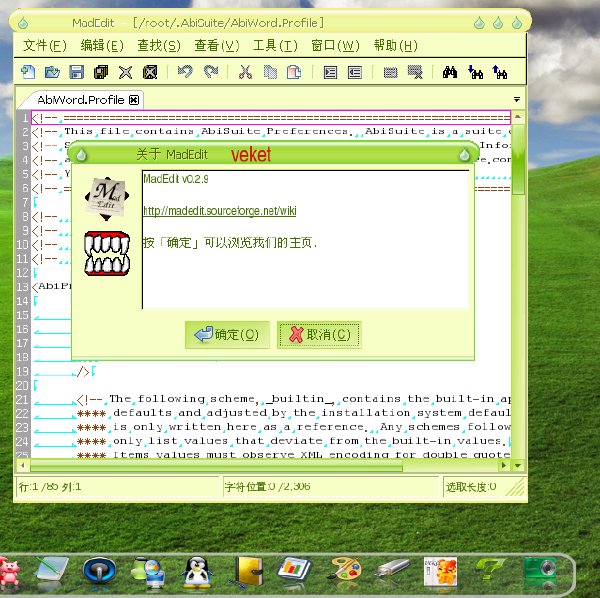Open the green question mark dock icon
Screen dimensions: 600x598
tap(488, 569)
